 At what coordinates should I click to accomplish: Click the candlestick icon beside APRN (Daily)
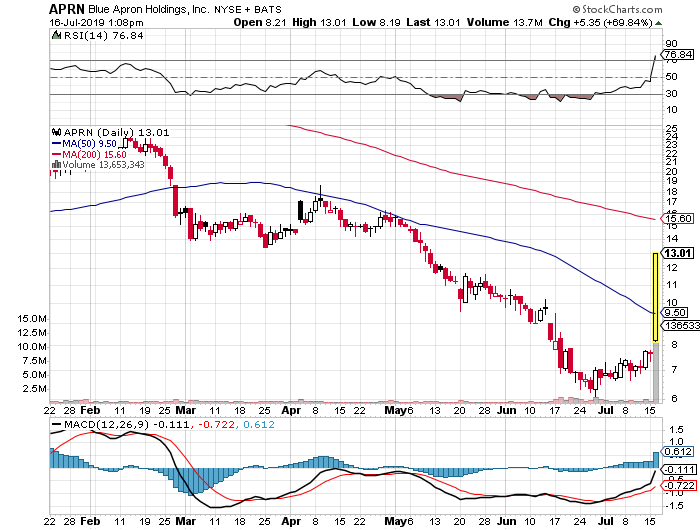pyautogui.click(x=56, y=132)
